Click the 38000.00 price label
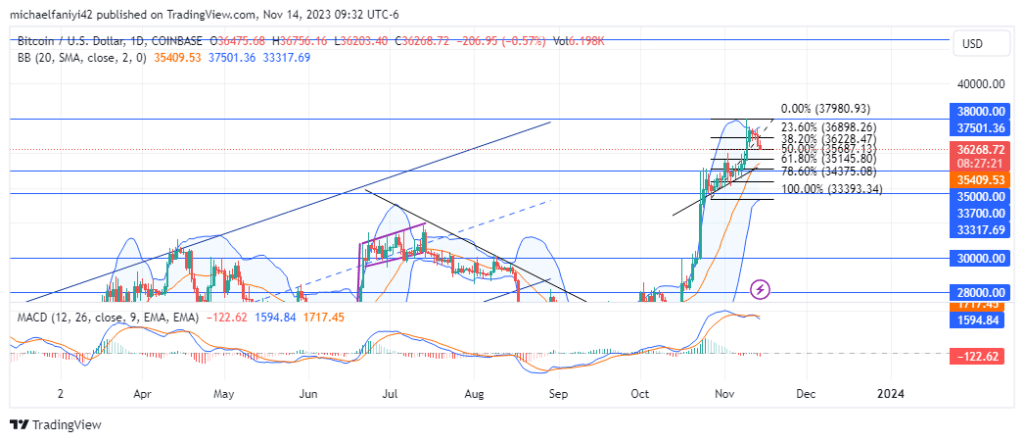This screenshot has width=1024, height=442. point(979,110)
